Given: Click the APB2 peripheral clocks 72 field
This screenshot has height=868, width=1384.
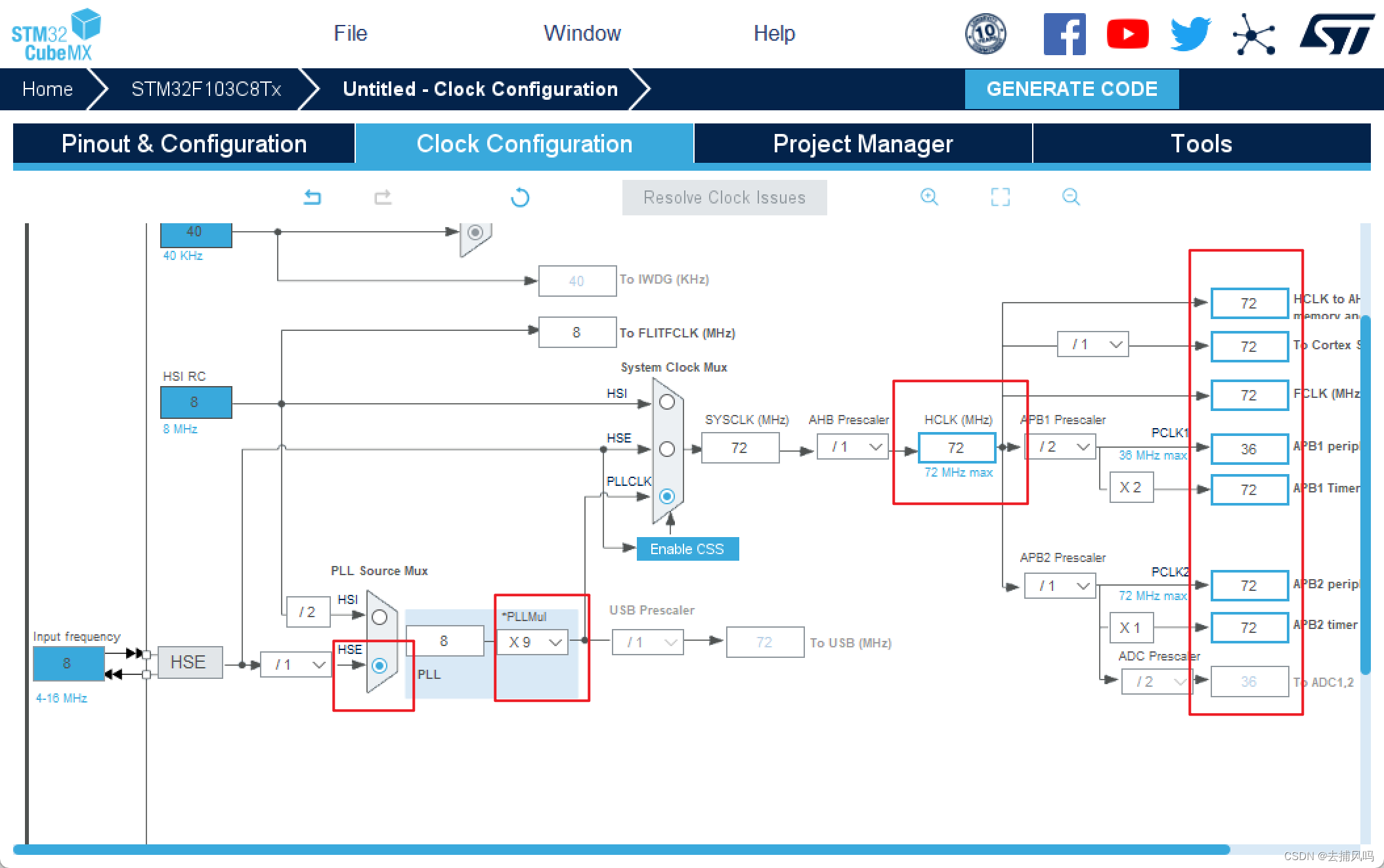Looking at the screenshot, I should coord(1249,586).
